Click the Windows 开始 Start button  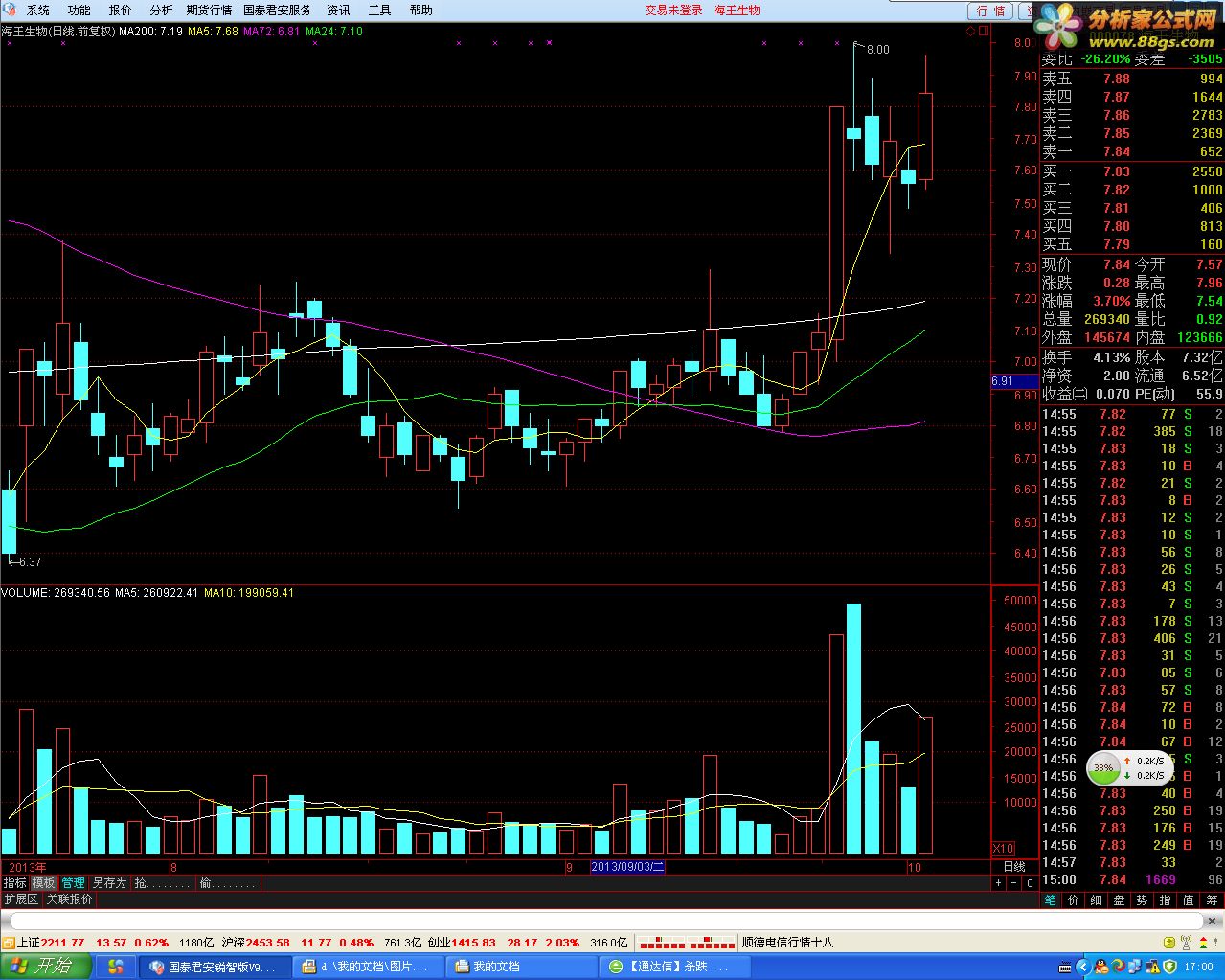pos(45,966)
